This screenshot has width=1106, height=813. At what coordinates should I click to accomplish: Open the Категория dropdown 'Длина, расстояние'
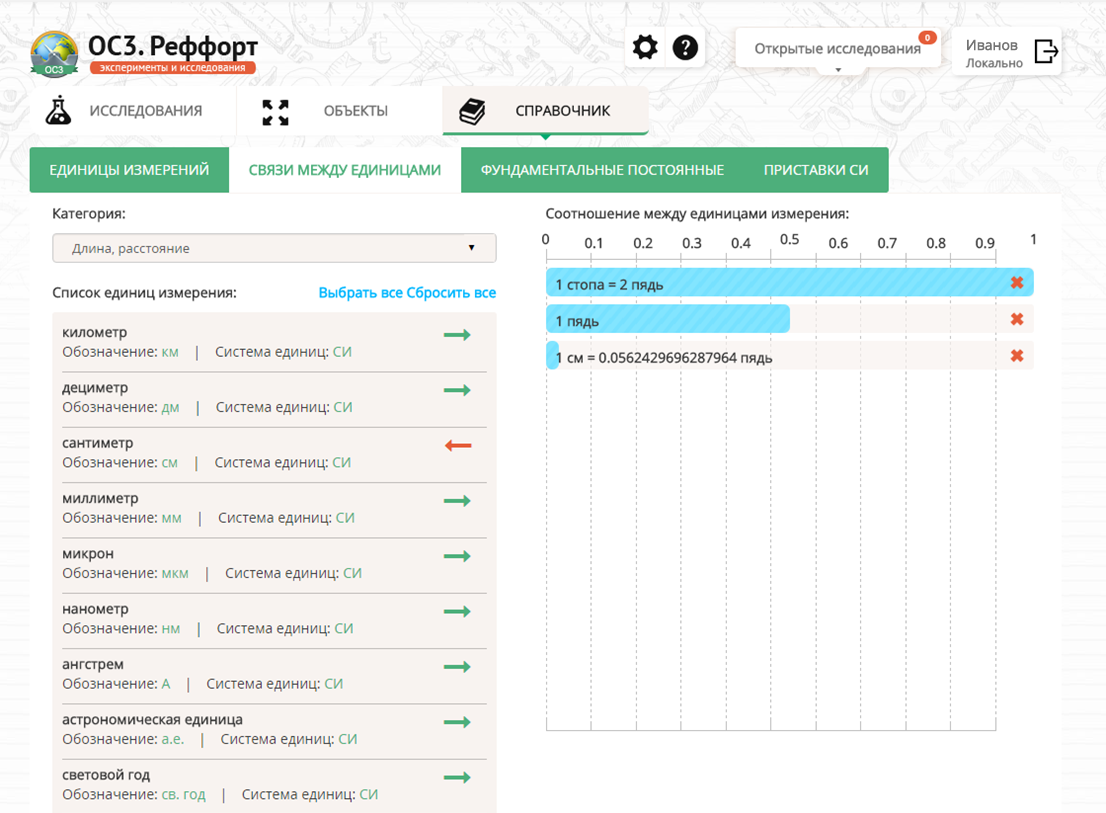(274, 248)
